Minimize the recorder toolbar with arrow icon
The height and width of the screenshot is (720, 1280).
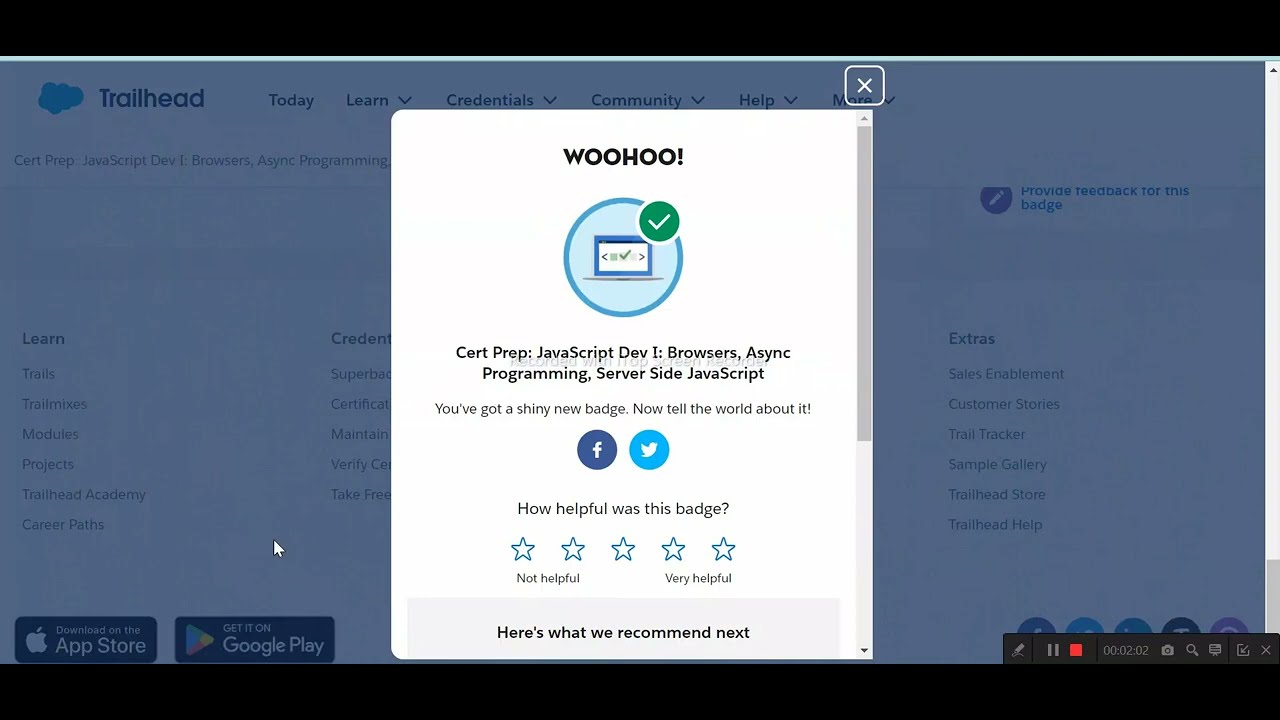pyautogui.click(x=1243, y=650)
